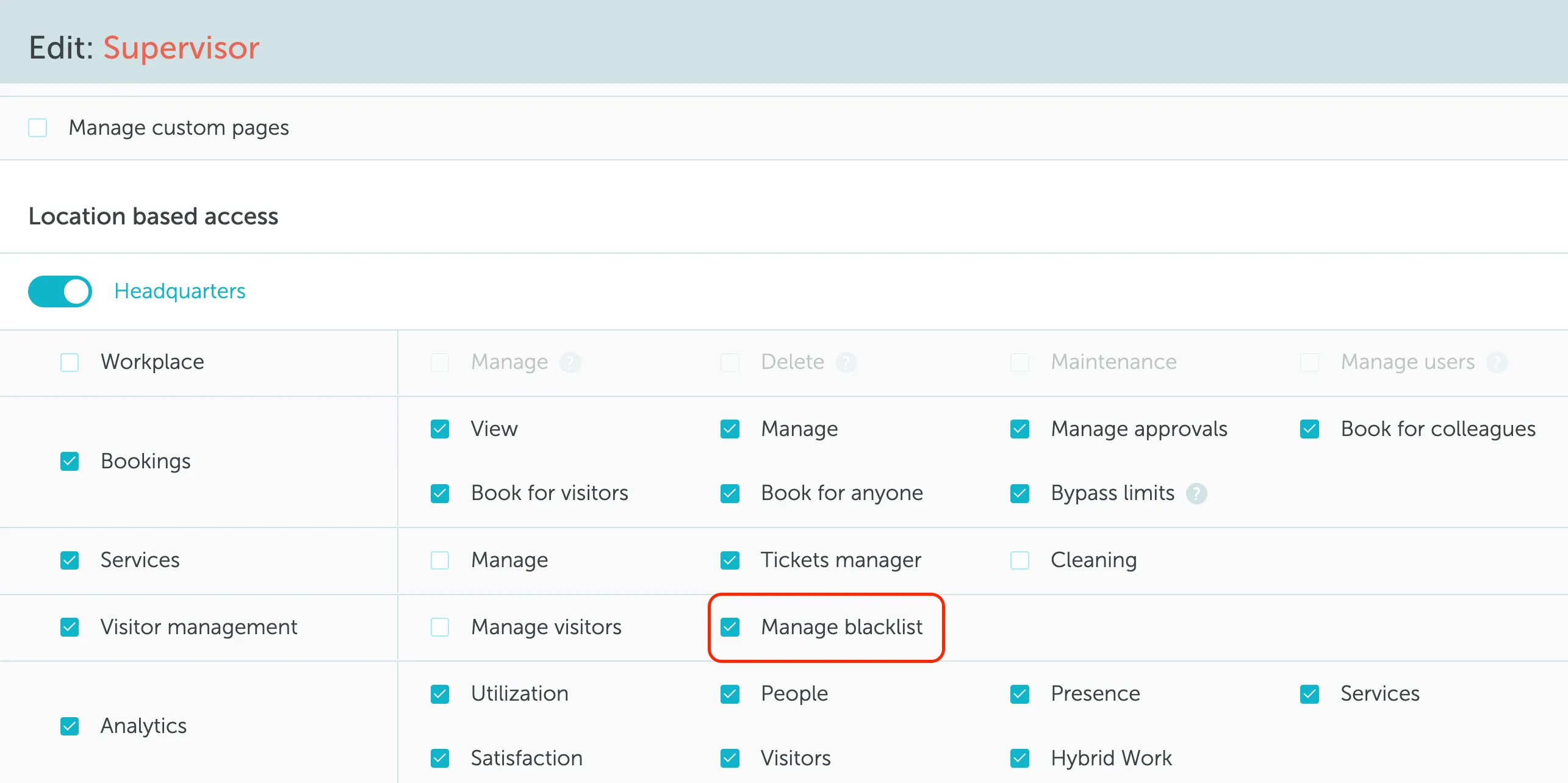Uncheck the Presence analytics checkbox
The height and width of the screenshot is (783, 1568).
1020,694
